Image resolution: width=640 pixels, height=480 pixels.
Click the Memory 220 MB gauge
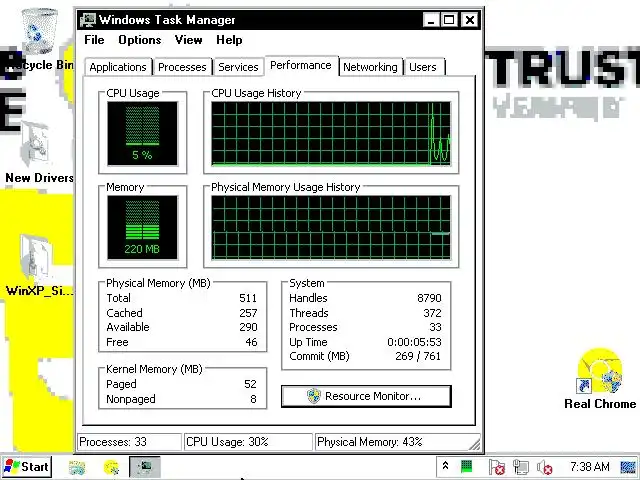142,227
